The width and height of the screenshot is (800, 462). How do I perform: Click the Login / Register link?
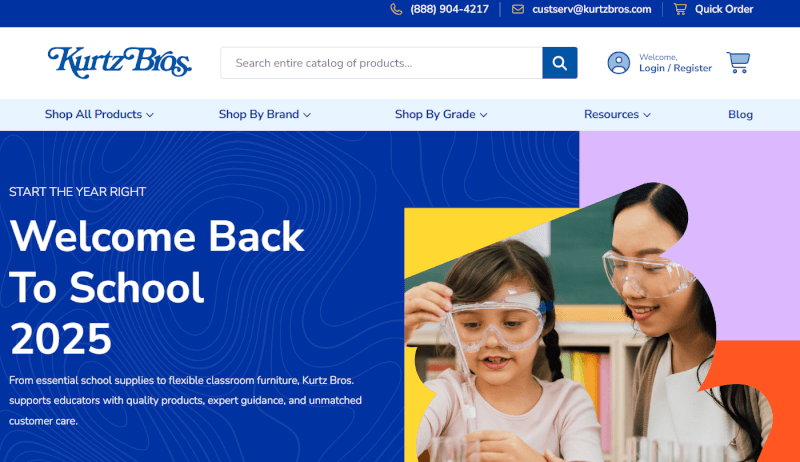(x=675, y=68)
